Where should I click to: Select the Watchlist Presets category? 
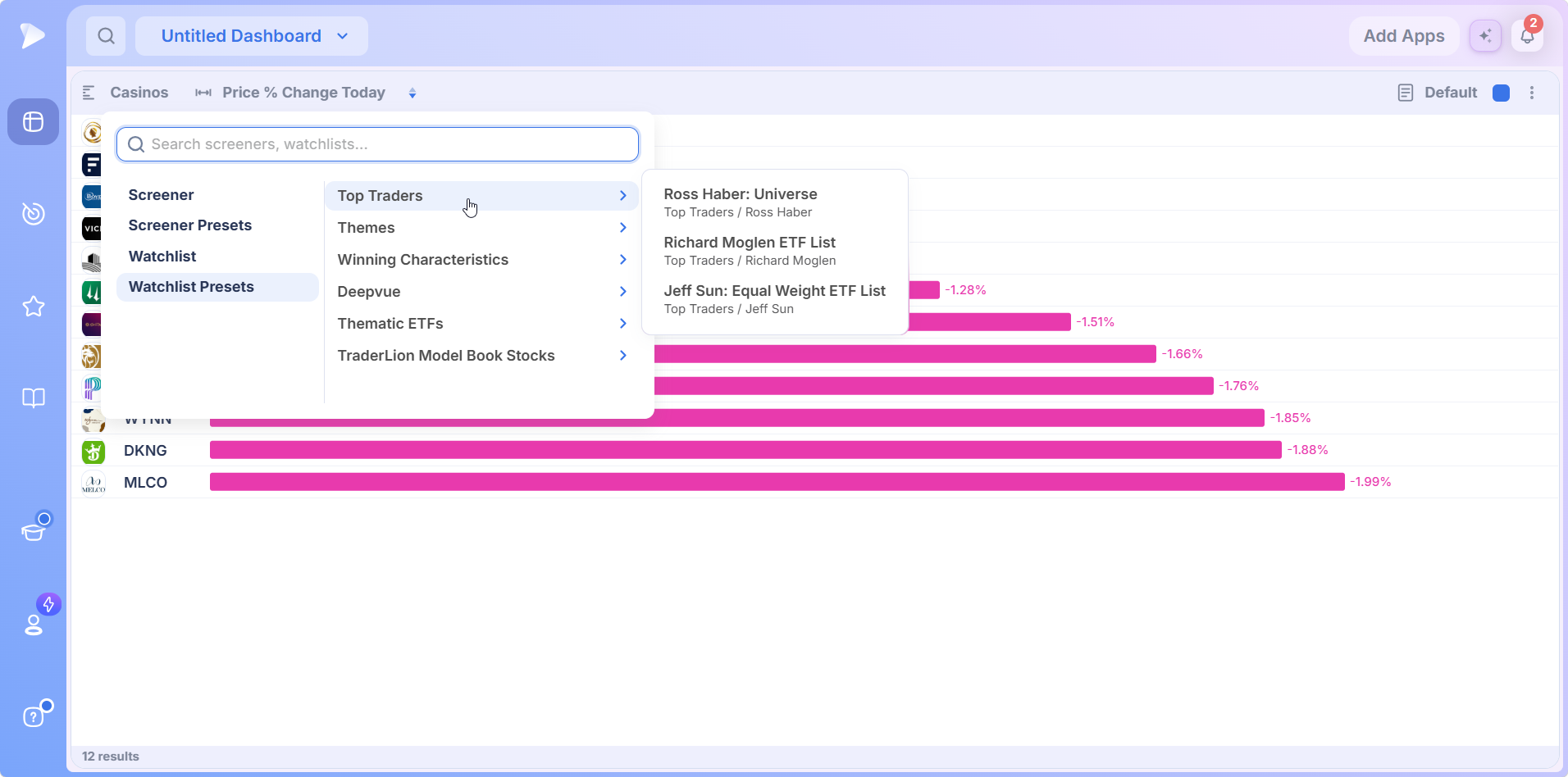click(x=217, y=287)
